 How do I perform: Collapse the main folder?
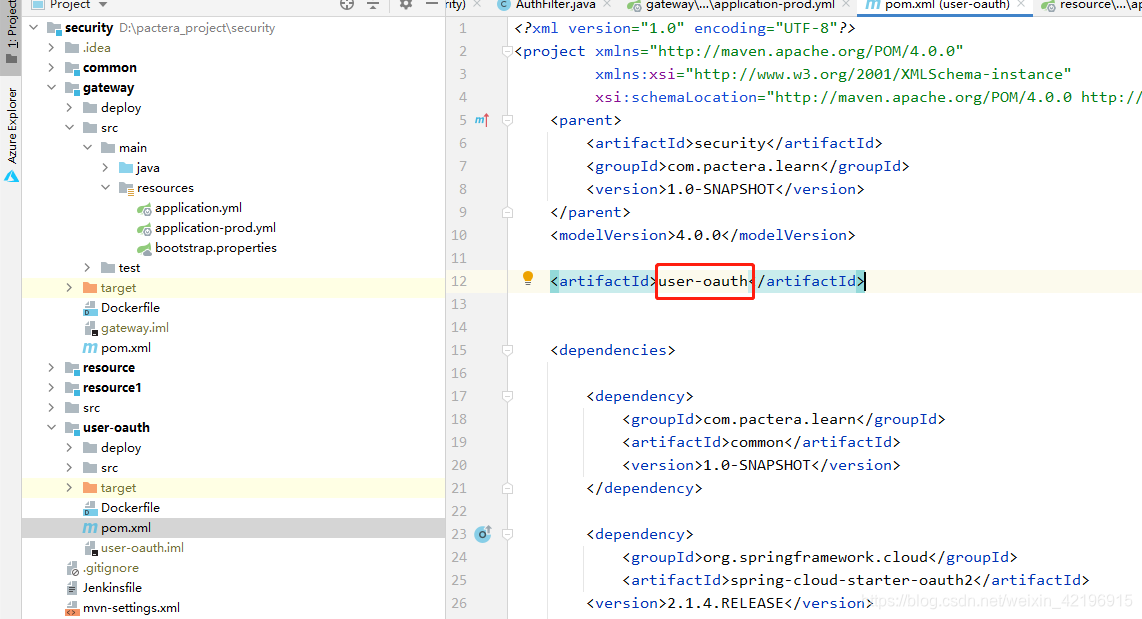point(87,148)
